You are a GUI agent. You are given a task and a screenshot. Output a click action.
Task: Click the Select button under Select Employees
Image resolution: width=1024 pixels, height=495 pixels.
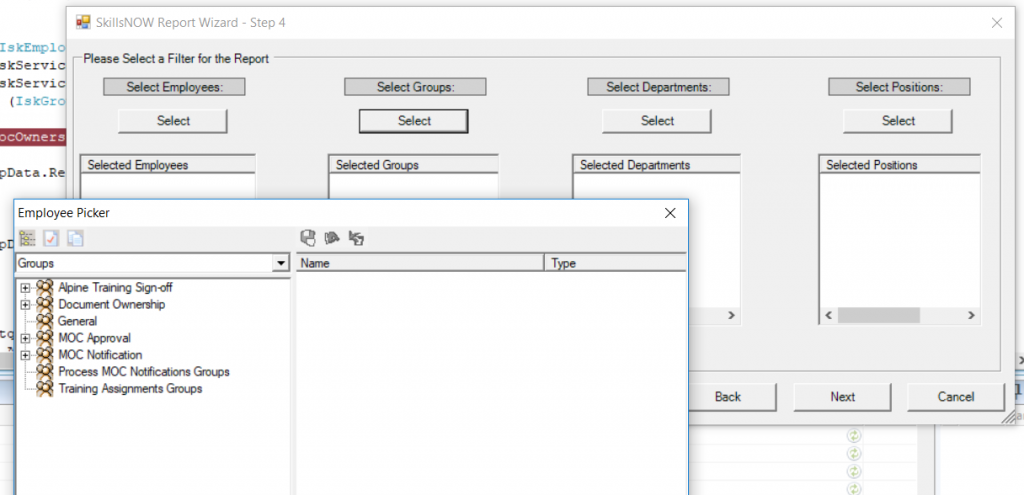pos(173,121)
